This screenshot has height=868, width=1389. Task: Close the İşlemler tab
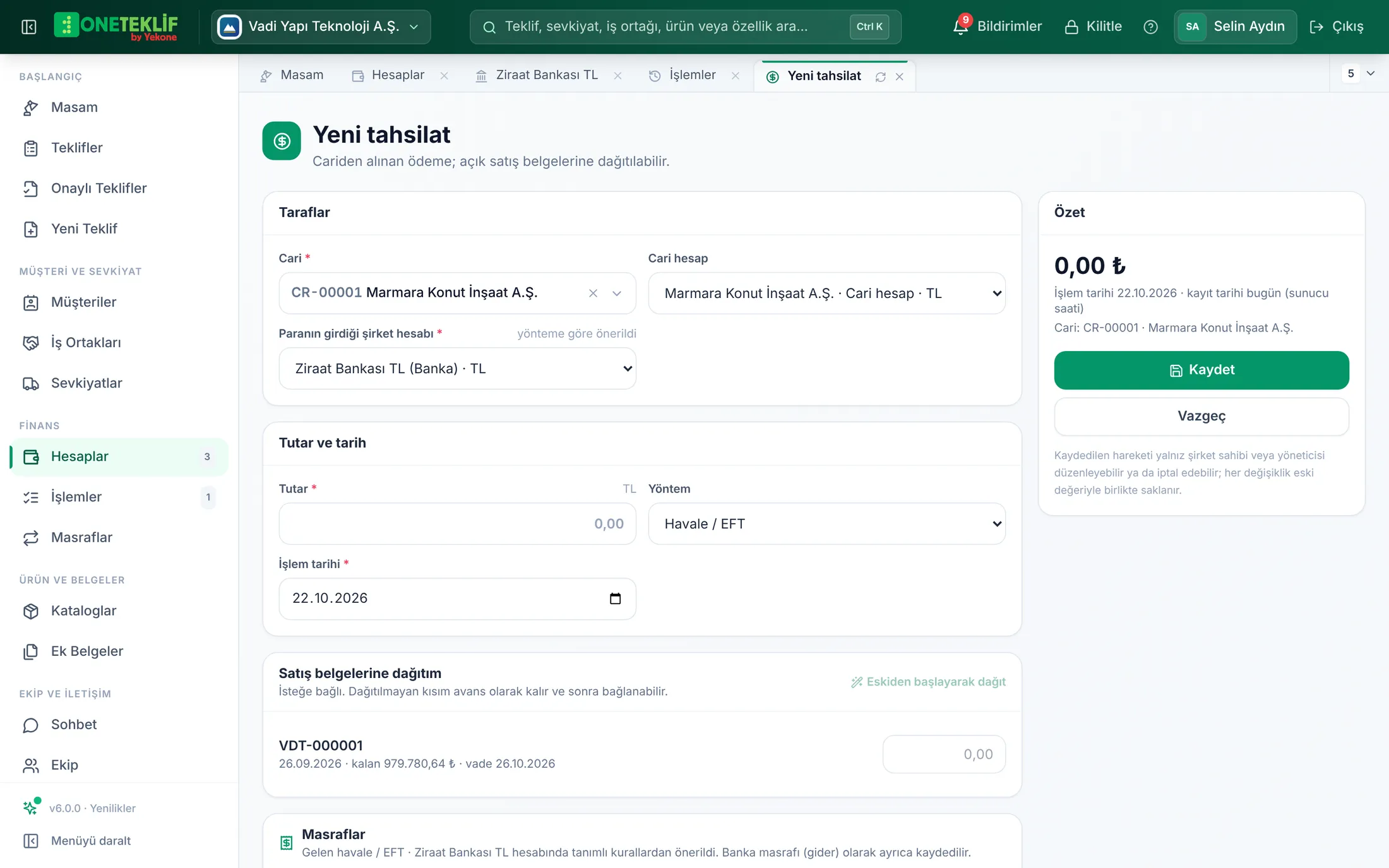736,76
